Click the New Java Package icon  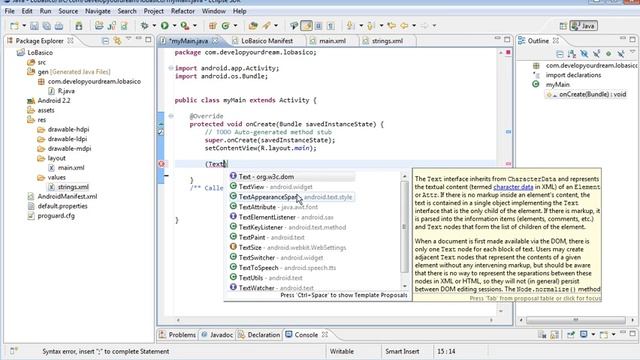coord(213,26)
